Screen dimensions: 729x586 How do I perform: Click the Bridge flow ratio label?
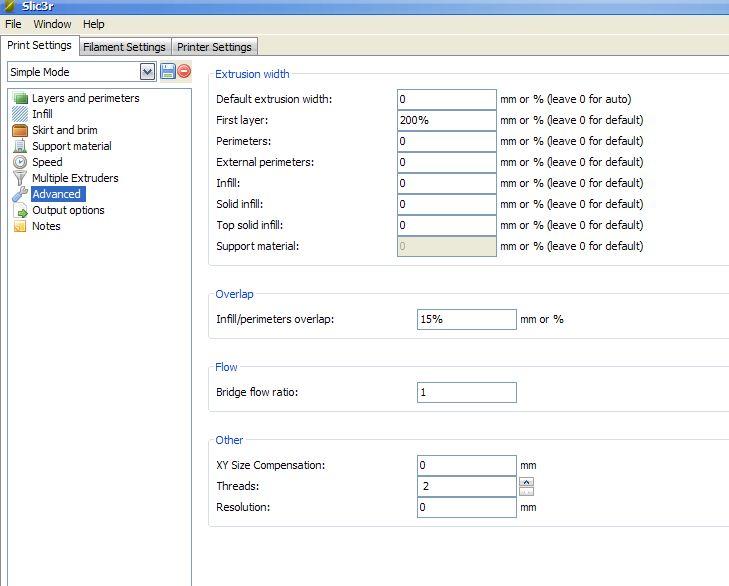coord(257,392)
